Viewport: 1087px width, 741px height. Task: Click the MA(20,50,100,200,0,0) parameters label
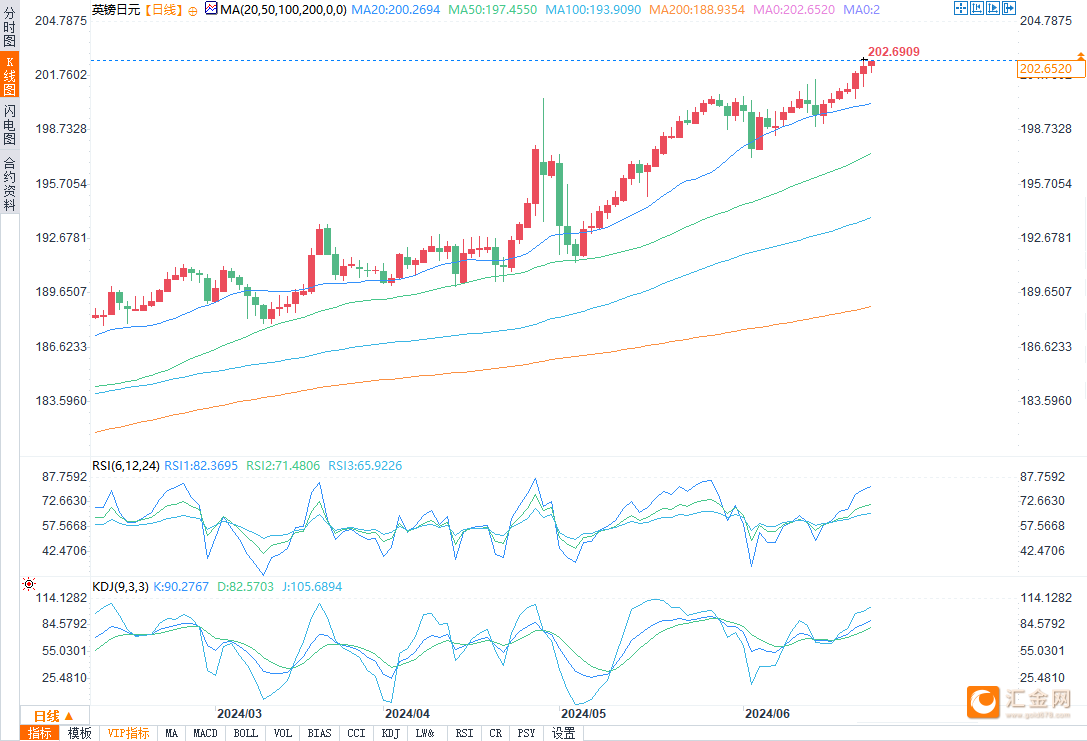pyautogui.click(x=283, y=10)
